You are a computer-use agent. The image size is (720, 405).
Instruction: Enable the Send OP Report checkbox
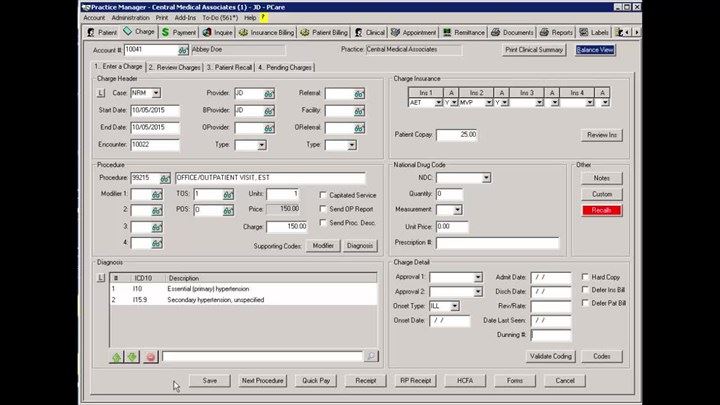tap(323, 209)
